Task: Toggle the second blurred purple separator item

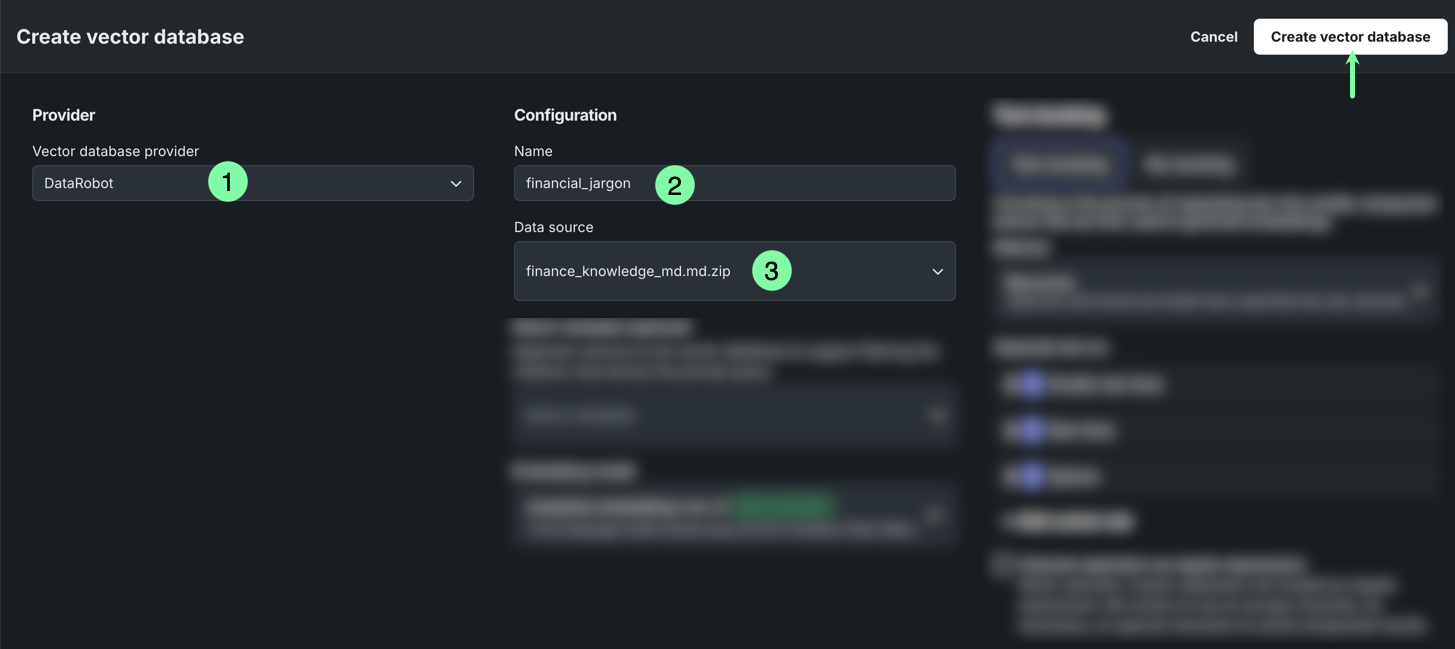Action: 1031,430
